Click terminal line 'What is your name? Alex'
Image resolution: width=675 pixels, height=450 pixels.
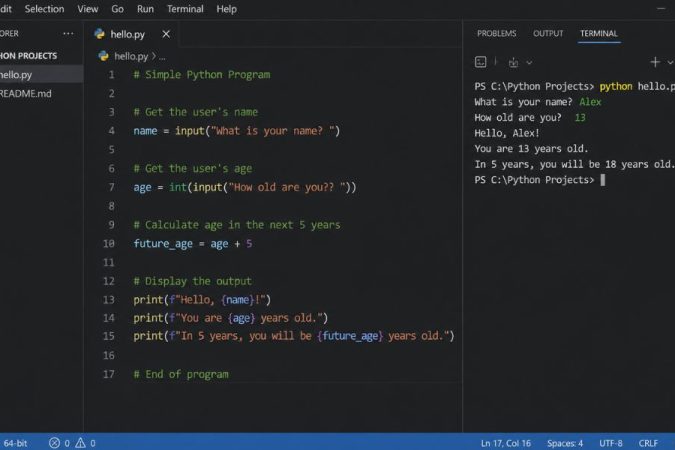[538, 102]
